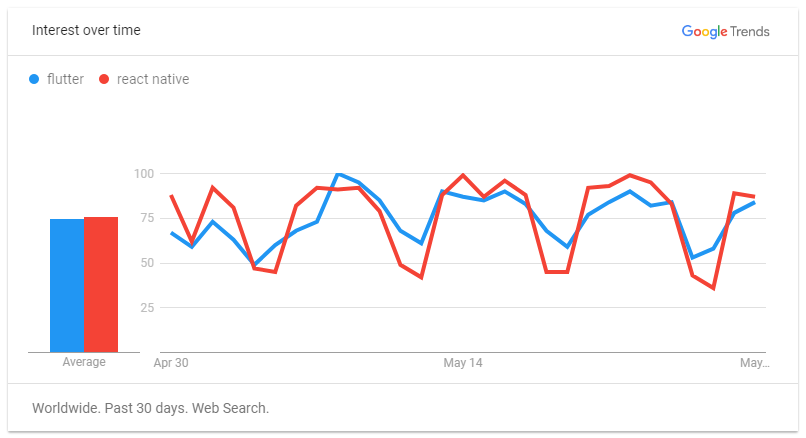
Task: Click the Average label under bars
Action: [x=84, y=362]
